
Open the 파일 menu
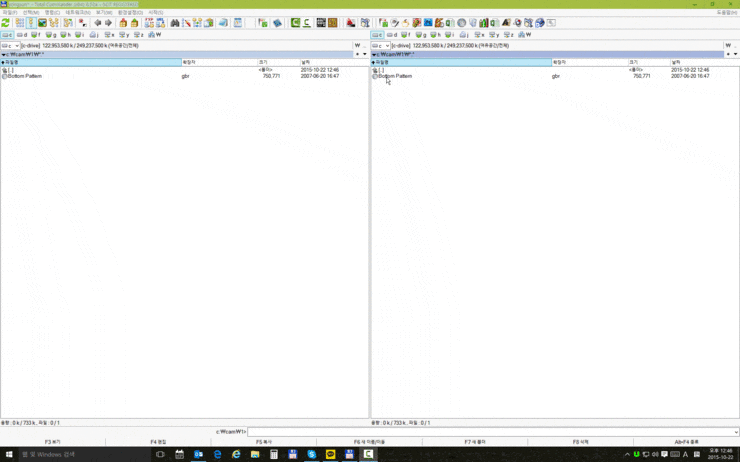click(9, 12)
